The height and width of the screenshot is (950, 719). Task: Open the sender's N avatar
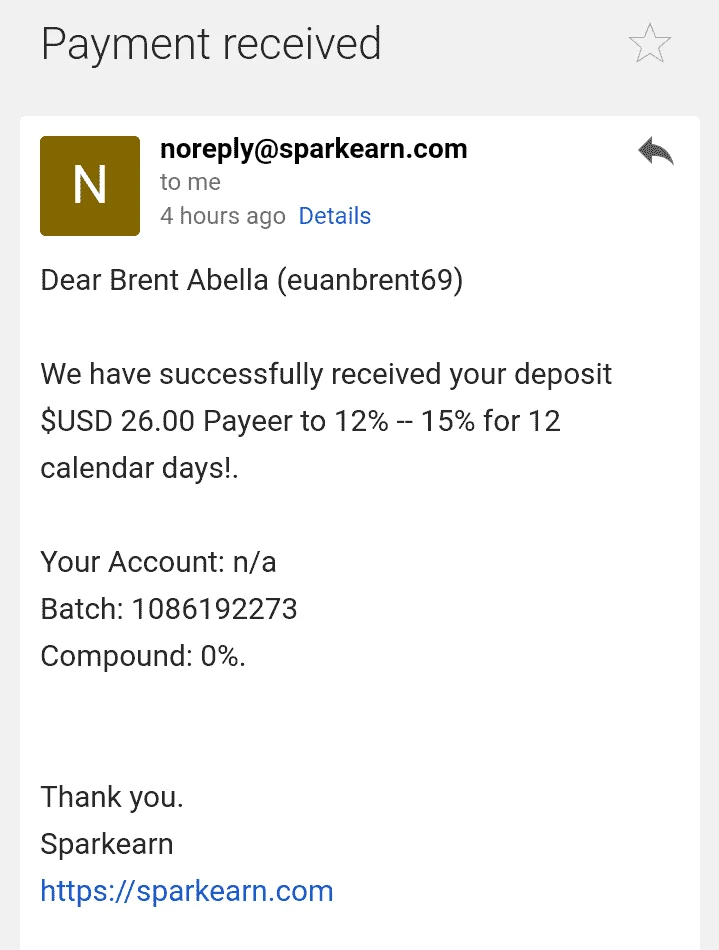90,185
